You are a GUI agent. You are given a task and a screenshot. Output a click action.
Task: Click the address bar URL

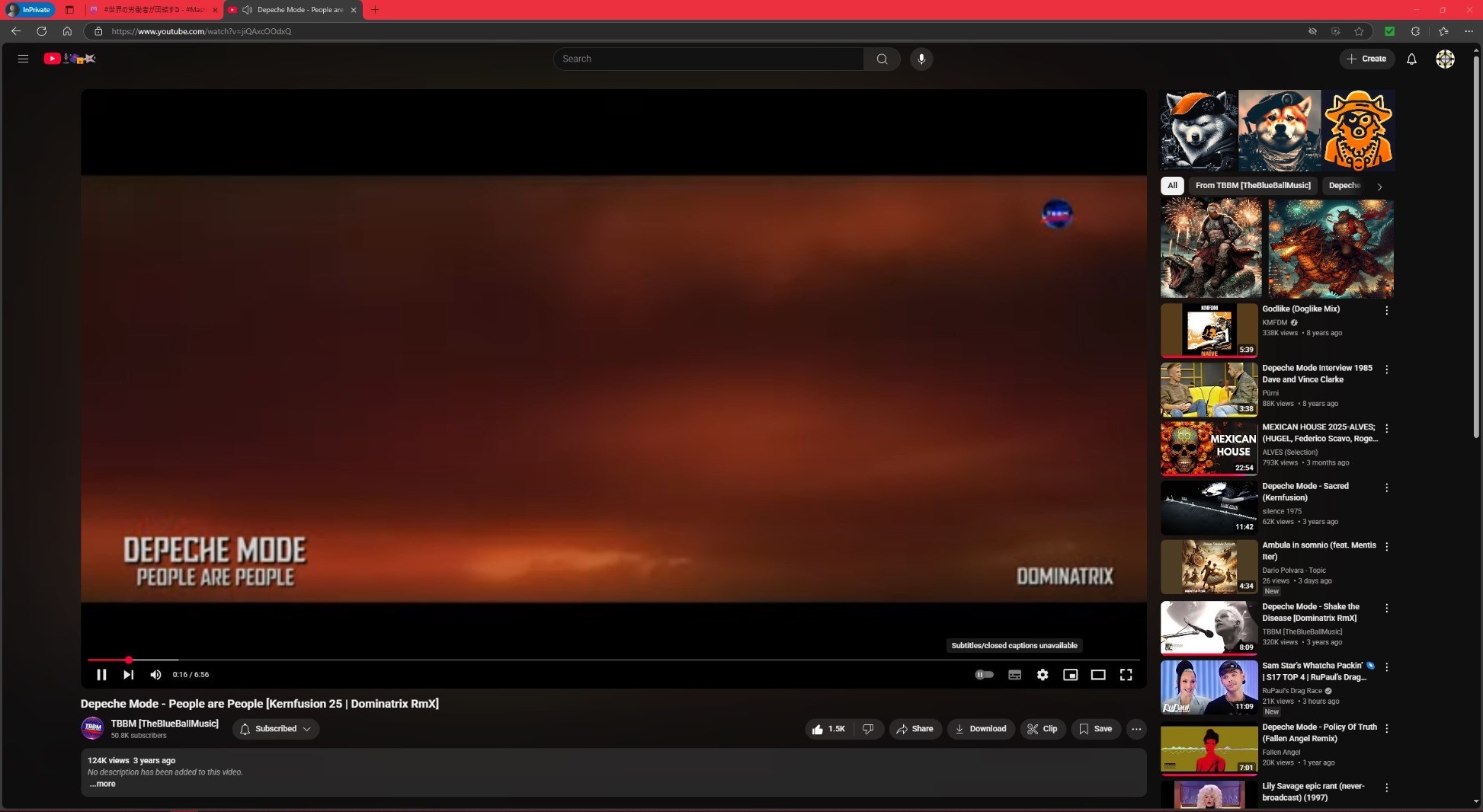pyautogui.click(x=201, y=31)
